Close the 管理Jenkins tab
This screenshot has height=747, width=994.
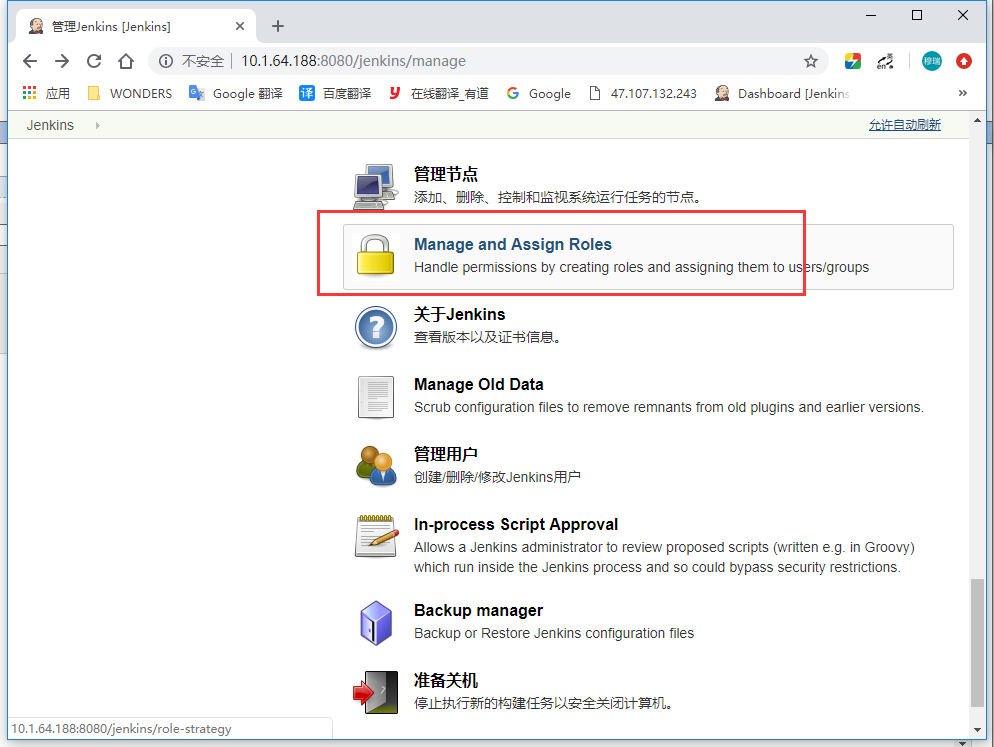click(x=240, y=26)
